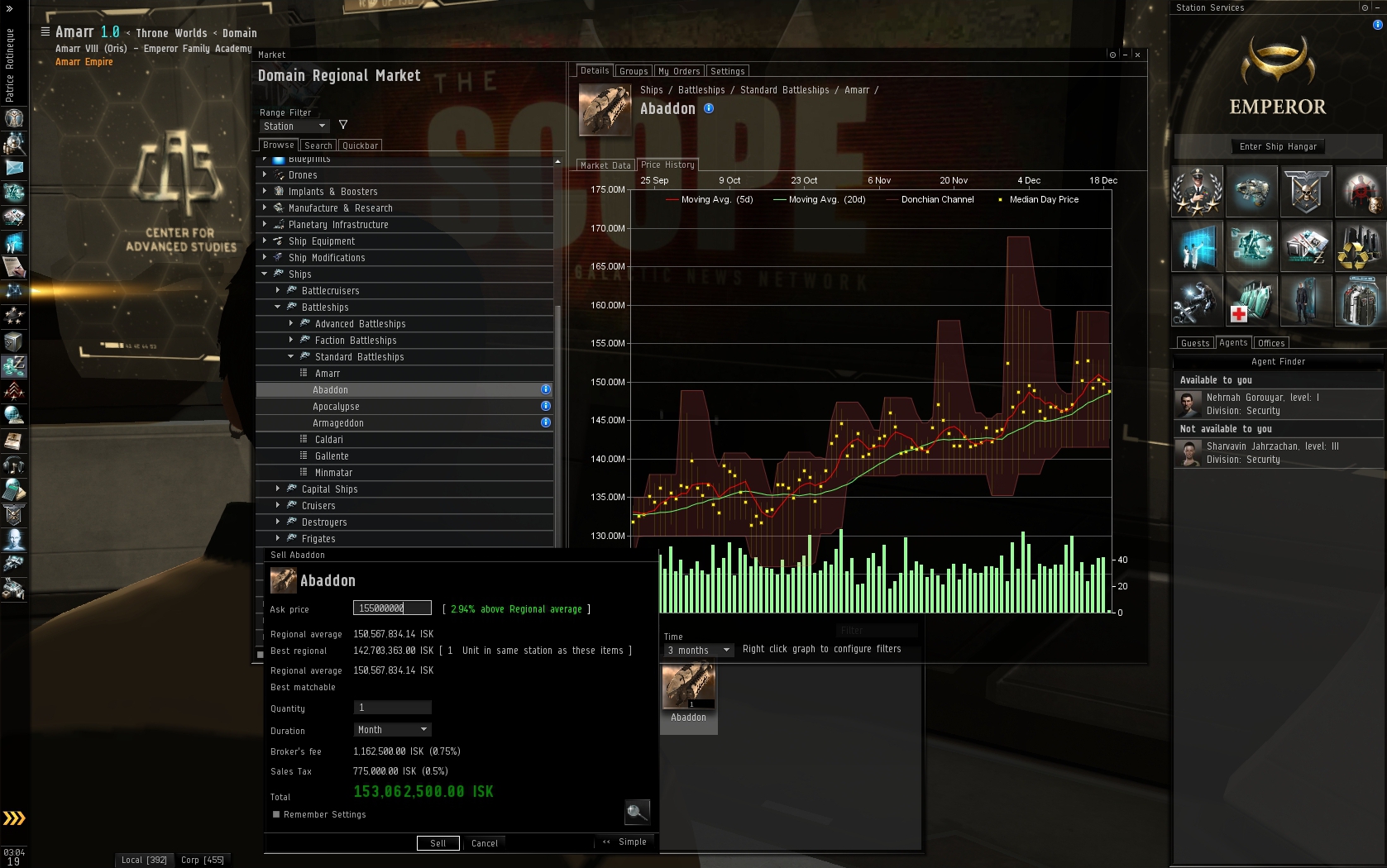Open the Aura help face icon
Viewport: 1387px width, 868px height.
[14, 539]
